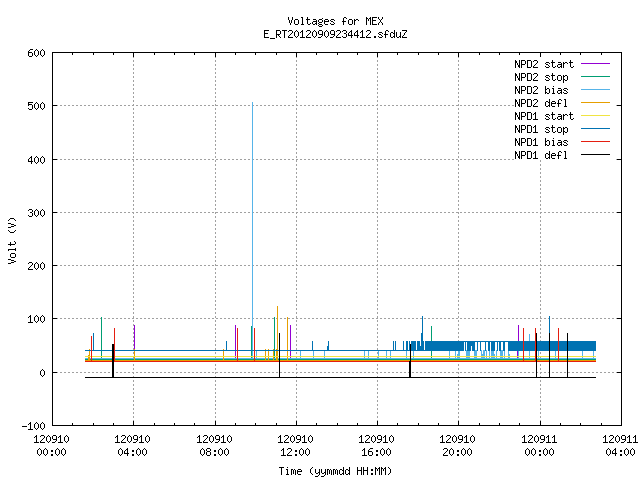
Task: Click the NPD1 defl legend label
Action: pyautogui.click(x=541, y=156)
